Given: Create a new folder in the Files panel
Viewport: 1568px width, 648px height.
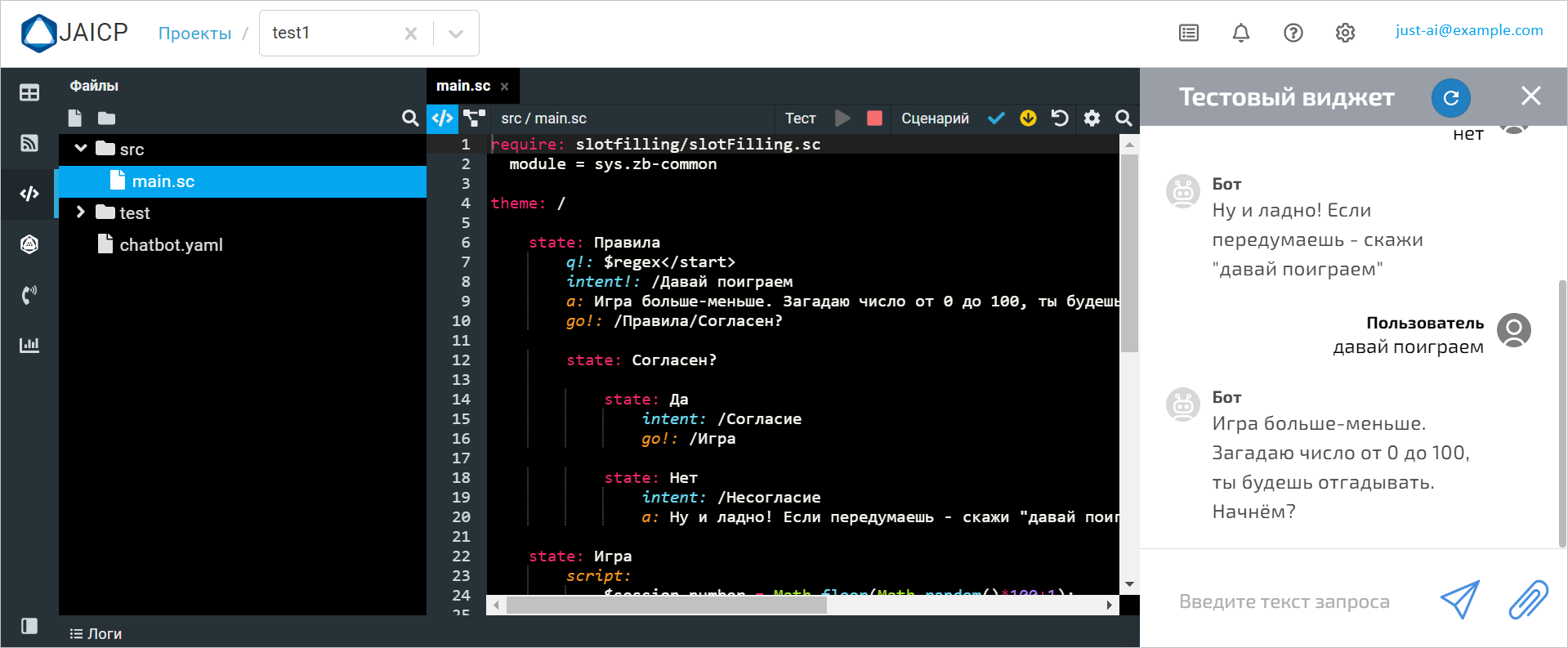Looking at the screenshot, I should tap(106, 118).
